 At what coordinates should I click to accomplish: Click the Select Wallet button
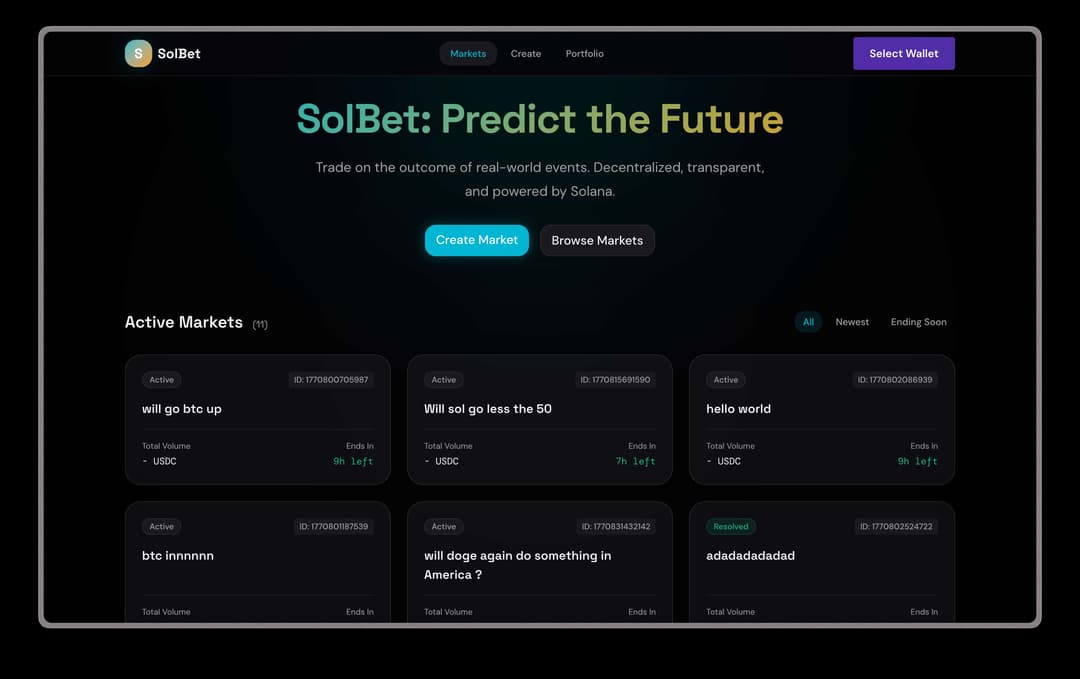(903, 53)
